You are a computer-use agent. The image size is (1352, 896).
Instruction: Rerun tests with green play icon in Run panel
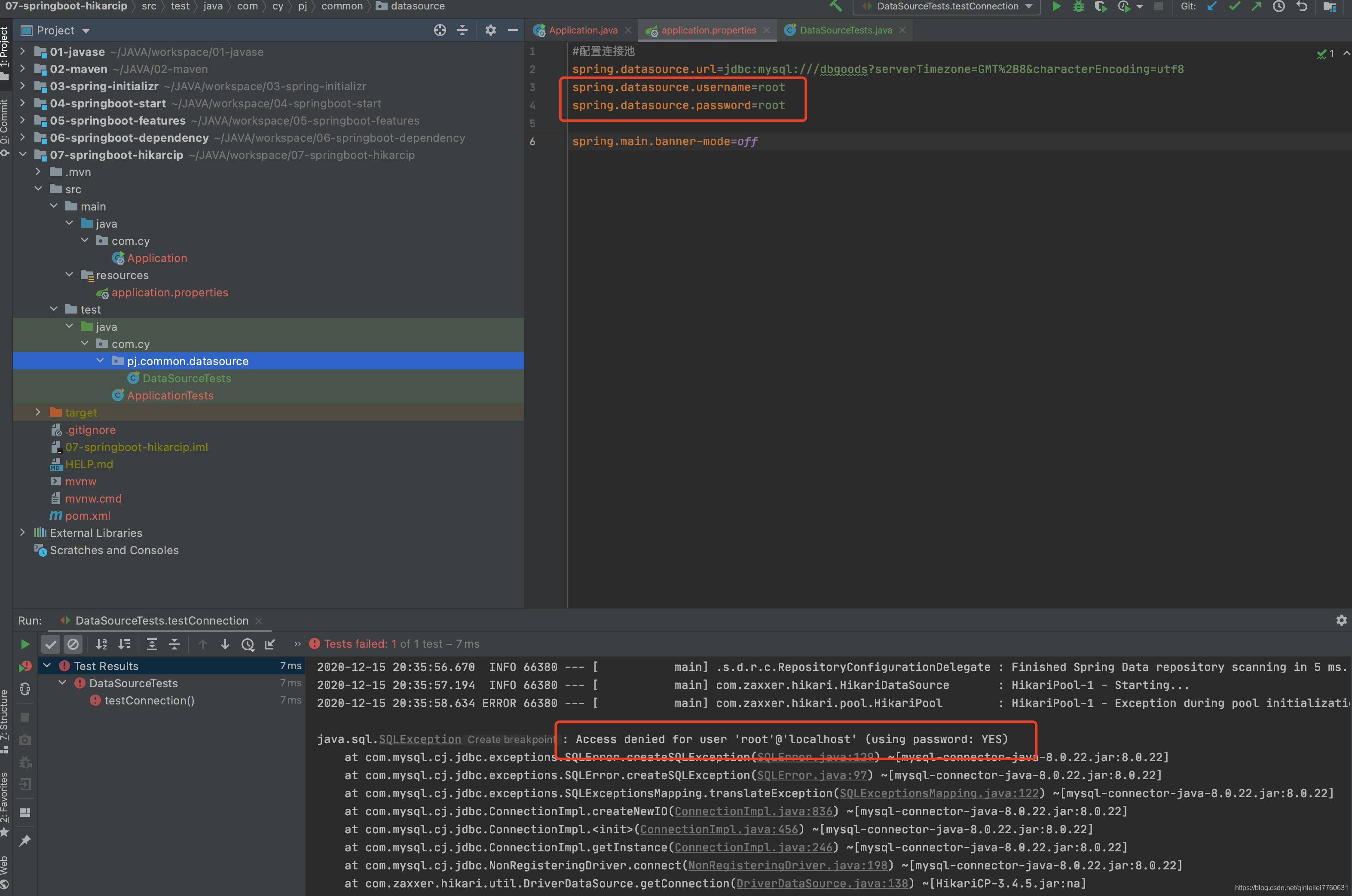(25, 644)
